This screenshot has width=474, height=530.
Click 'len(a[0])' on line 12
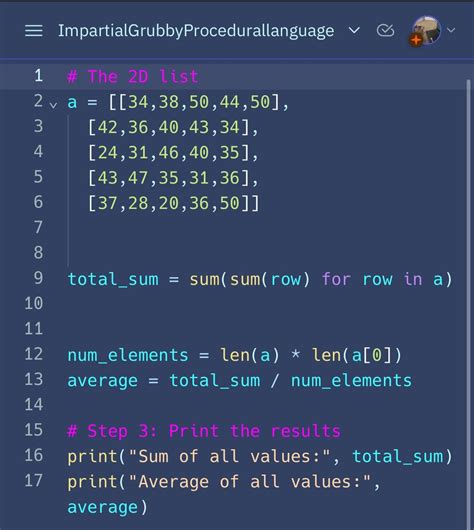coord(357,356)
